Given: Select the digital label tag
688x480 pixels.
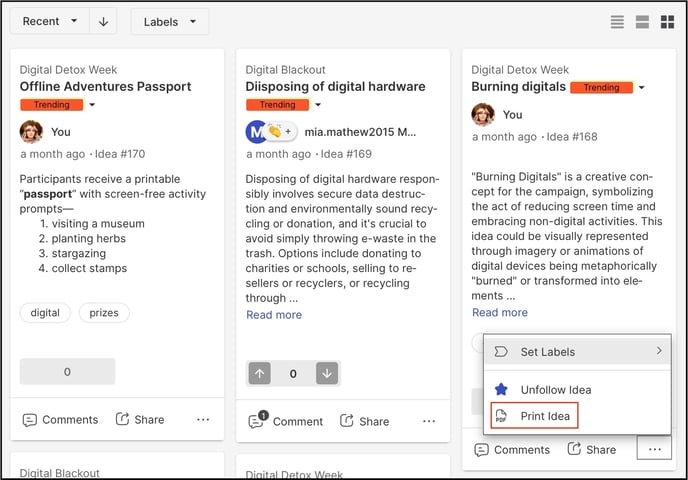Looking at the screenshot, I should pos(45,313).
